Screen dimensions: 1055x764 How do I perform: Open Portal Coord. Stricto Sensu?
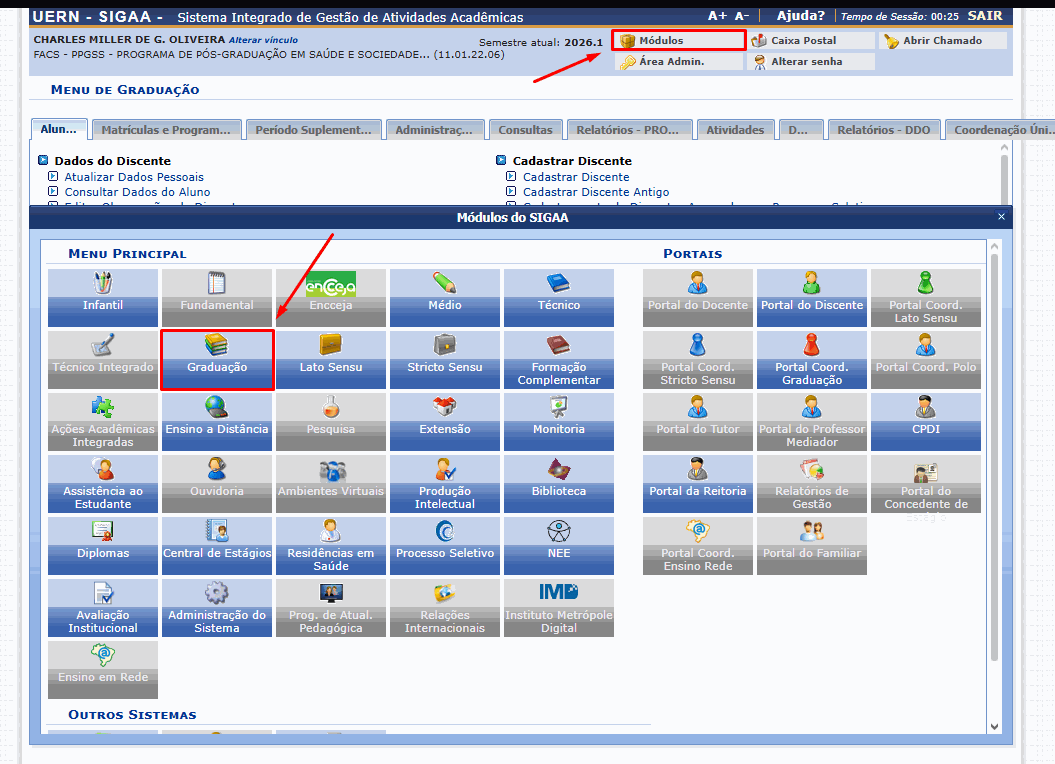click(x=698, y=359)
